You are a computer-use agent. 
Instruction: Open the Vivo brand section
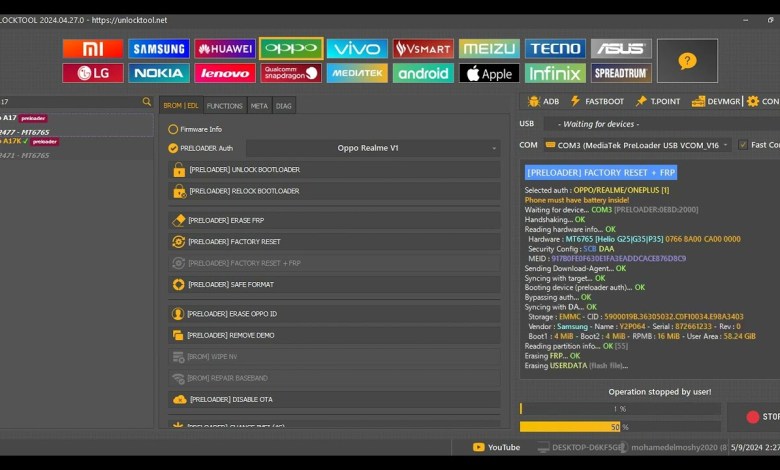point(357,49)
